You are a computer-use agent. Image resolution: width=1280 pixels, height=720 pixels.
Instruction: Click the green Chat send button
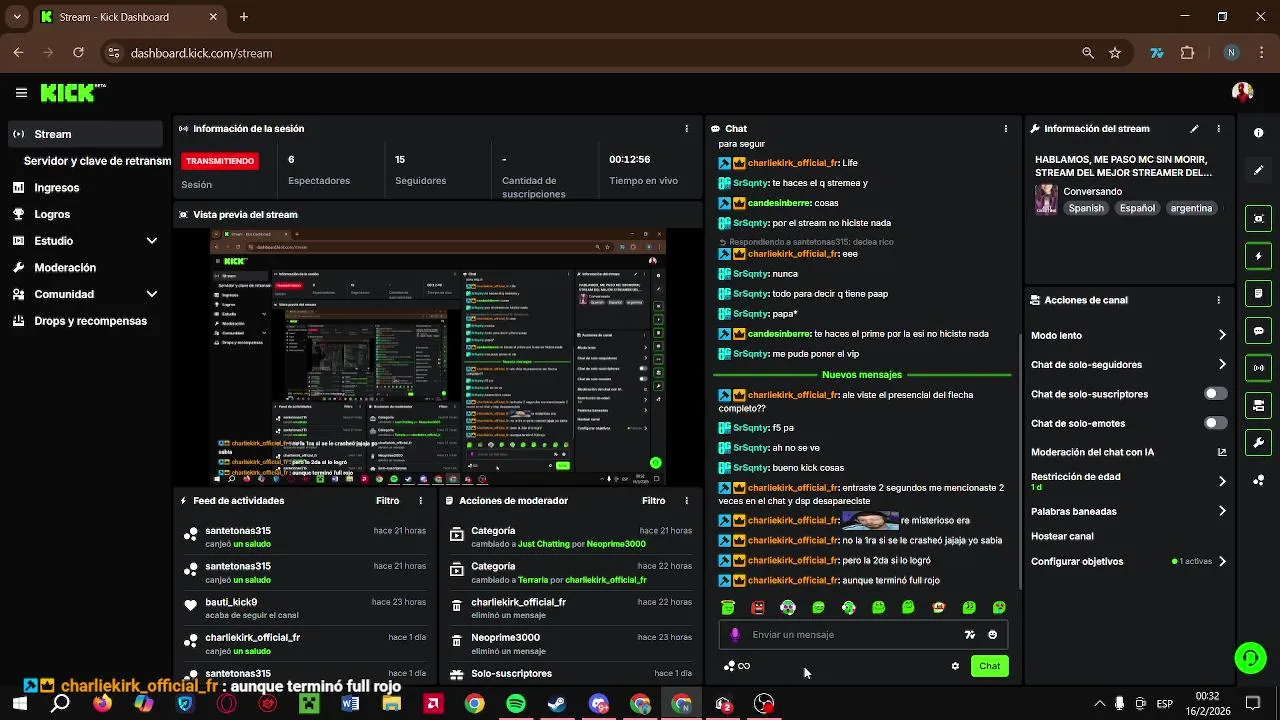pyautogui.click(x=989, y=666)
